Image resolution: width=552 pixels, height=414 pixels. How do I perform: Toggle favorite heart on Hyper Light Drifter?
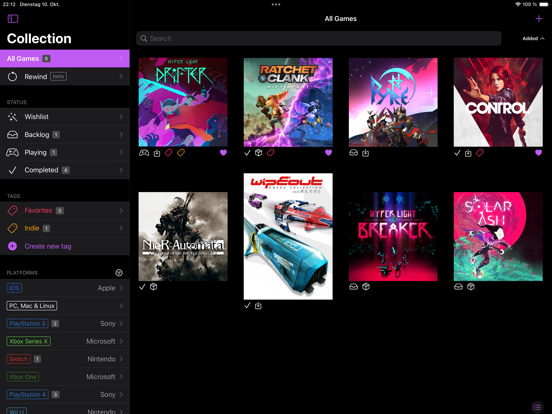(223, 153)
